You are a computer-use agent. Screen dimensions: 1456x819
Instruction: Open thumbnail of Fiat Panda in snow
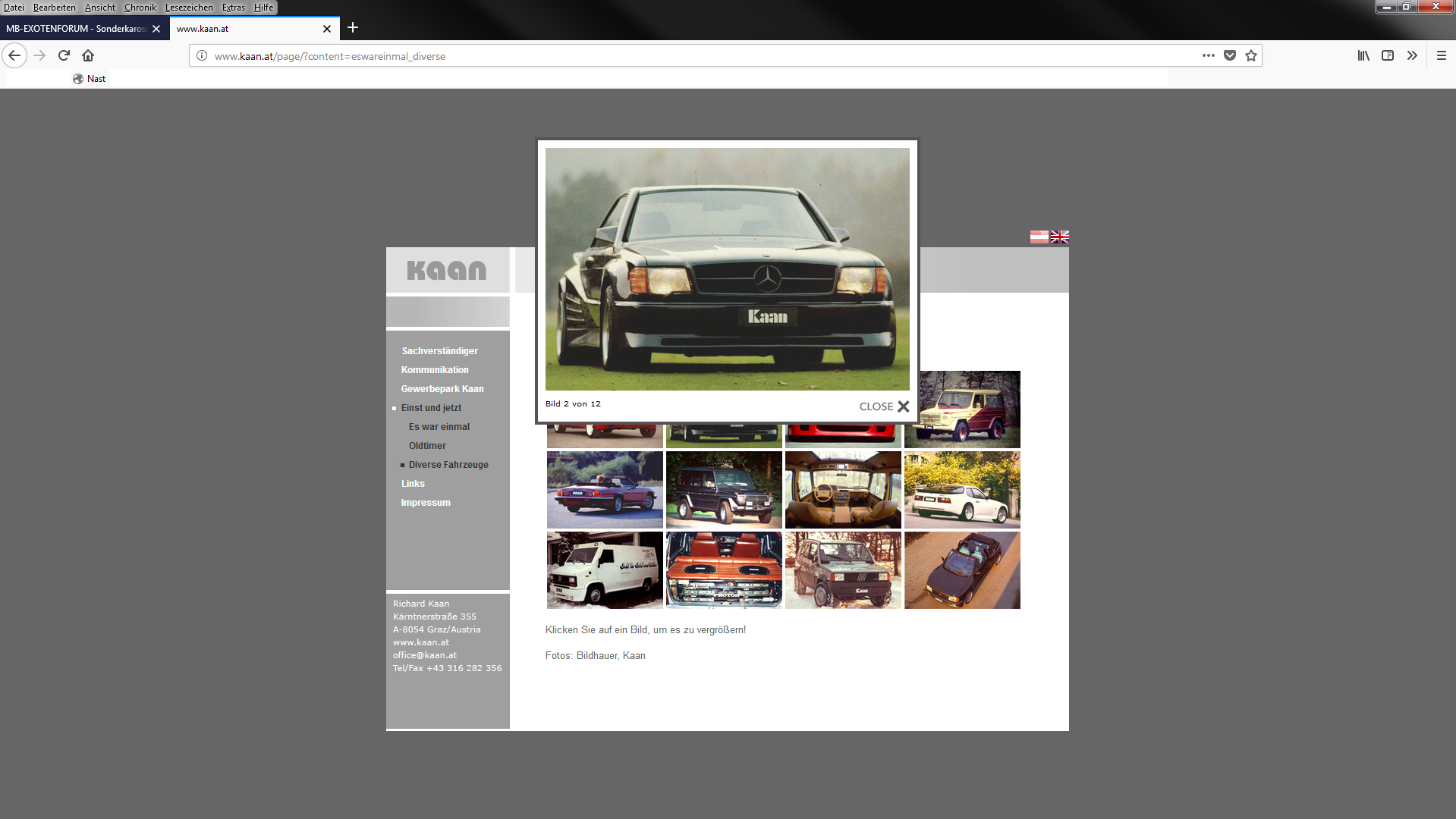point(843,570)
